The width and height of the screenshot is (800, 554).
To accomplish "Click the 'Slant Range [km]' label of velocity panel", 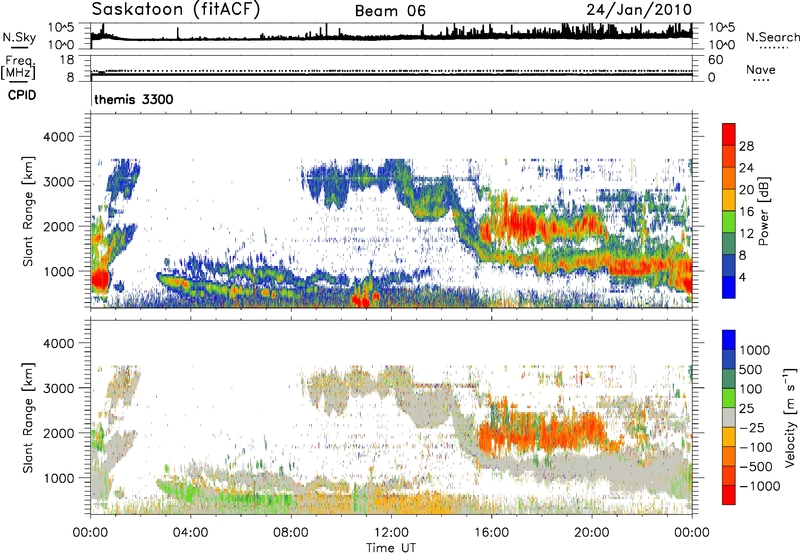I will pyautogui.click(x=28, y=417).
